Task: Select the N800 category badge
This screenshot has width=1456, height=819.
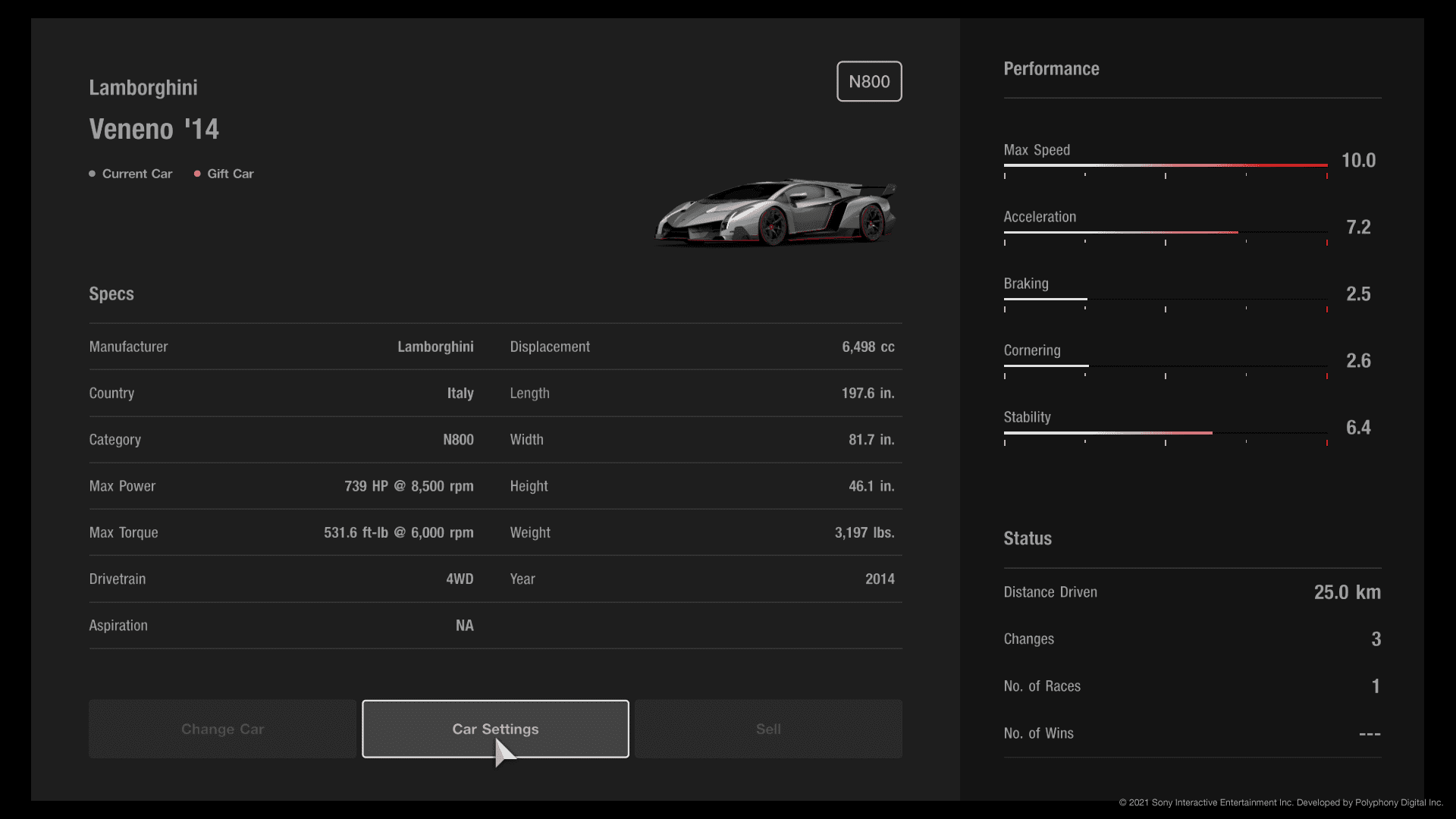Action: (x=869, y=81)
